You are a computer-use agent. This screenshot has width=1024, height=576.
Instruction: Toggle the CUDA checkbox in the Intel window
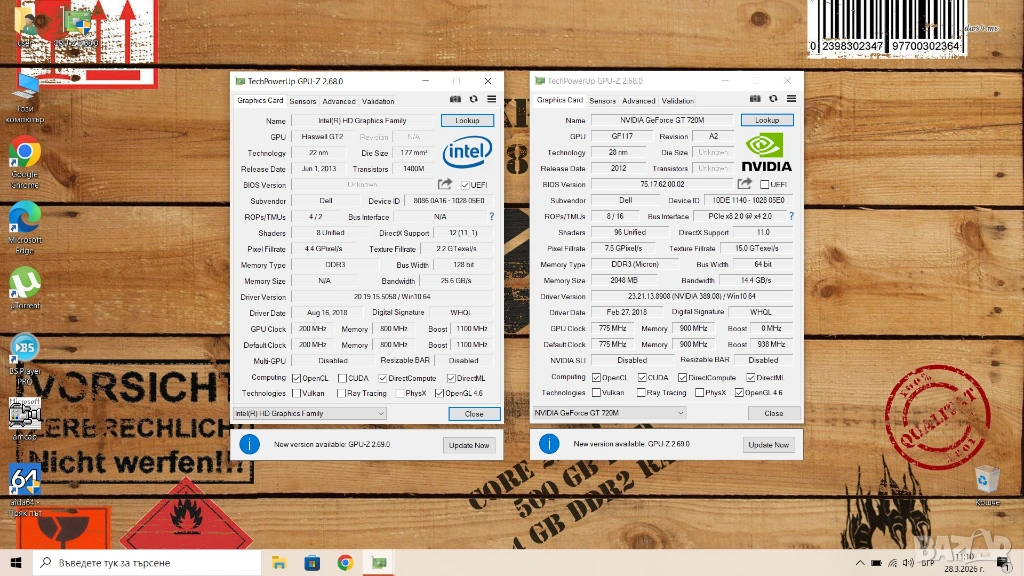coord(342,378)
